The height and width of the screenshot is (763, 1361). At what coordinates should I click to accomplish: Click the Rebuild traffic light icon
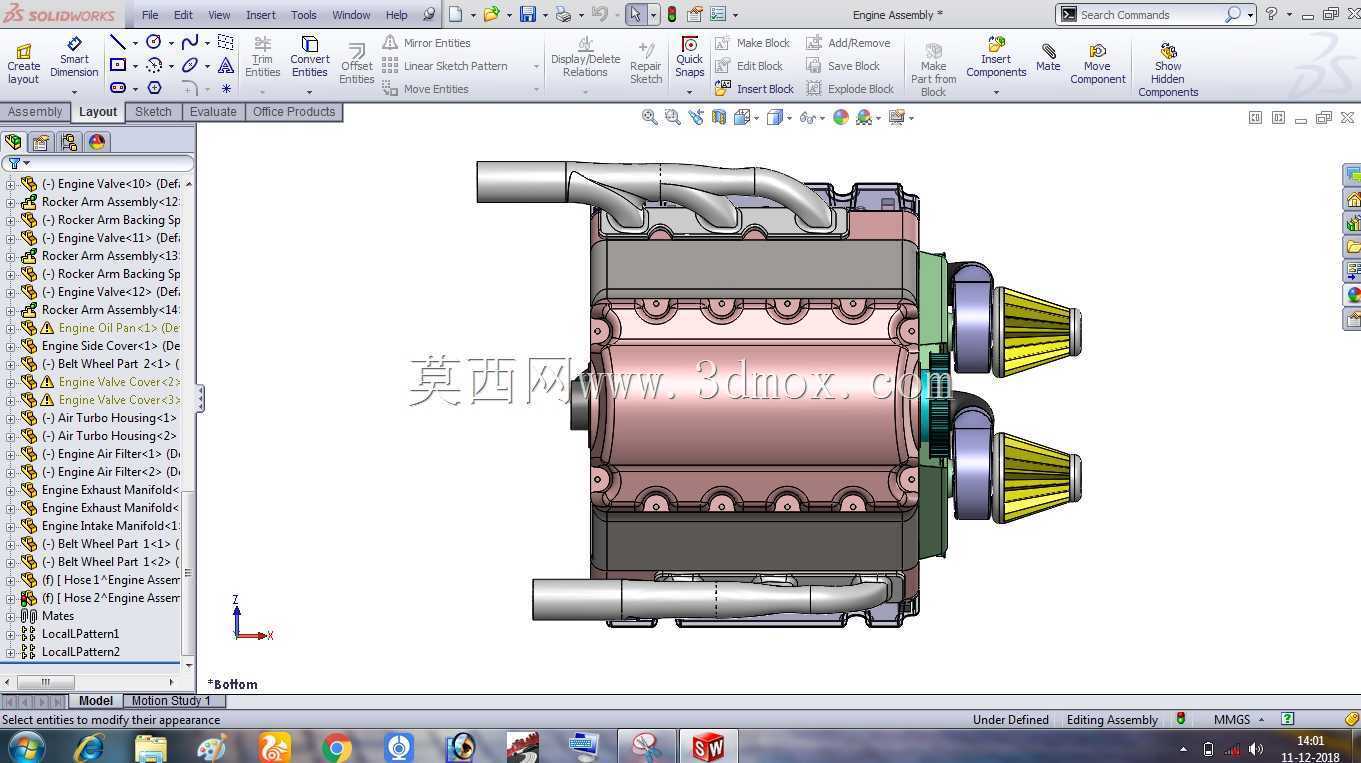[672, 14]
